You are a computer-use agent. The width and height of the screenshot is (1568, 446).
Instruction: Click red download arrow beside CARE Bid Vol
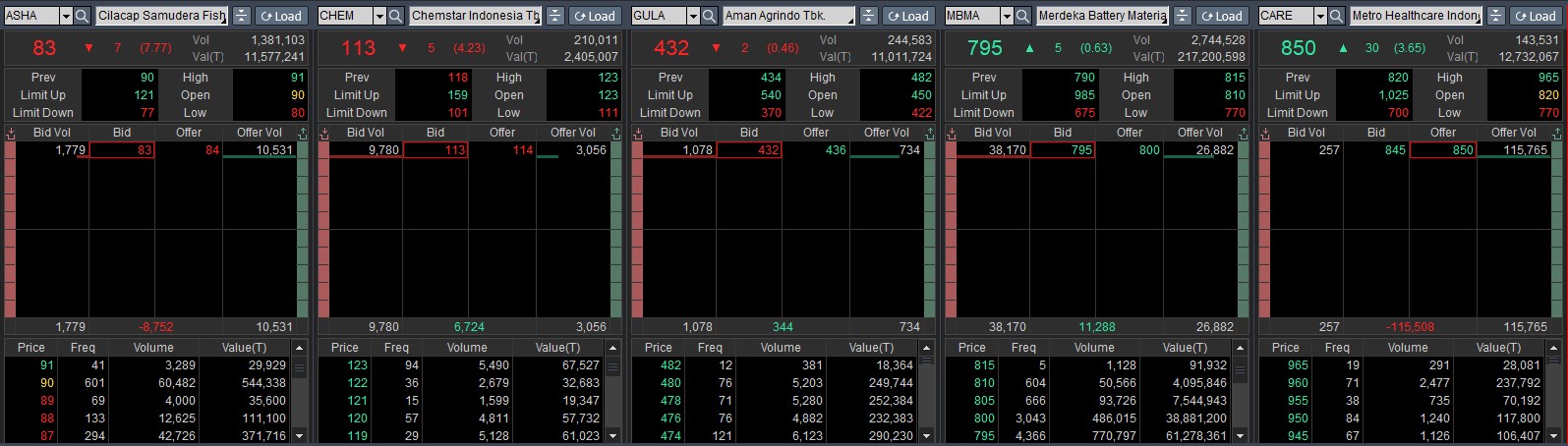click(1265, 133)
